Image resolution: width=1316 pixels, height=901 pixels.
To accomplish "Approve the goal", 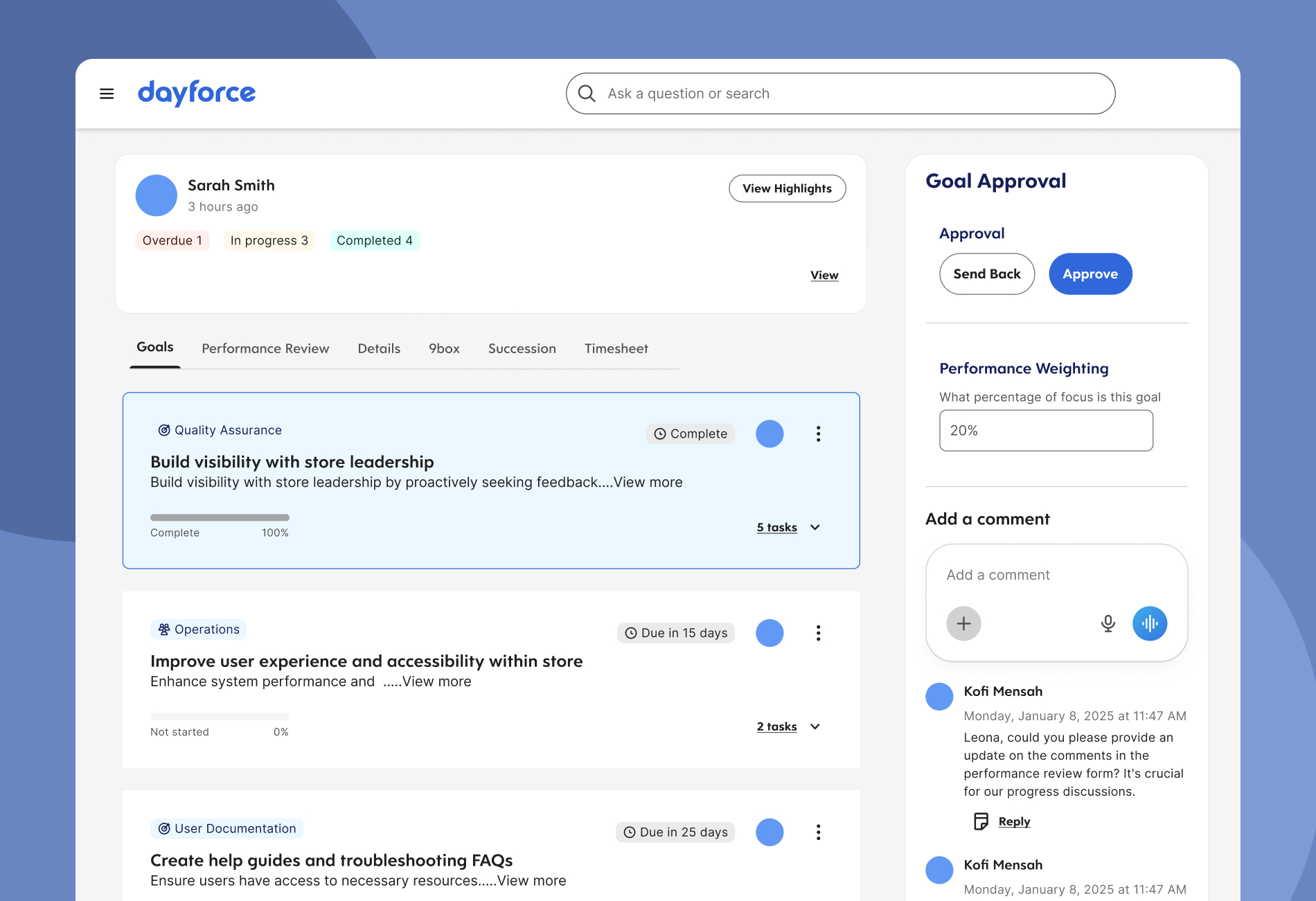I will (1090, 274).
